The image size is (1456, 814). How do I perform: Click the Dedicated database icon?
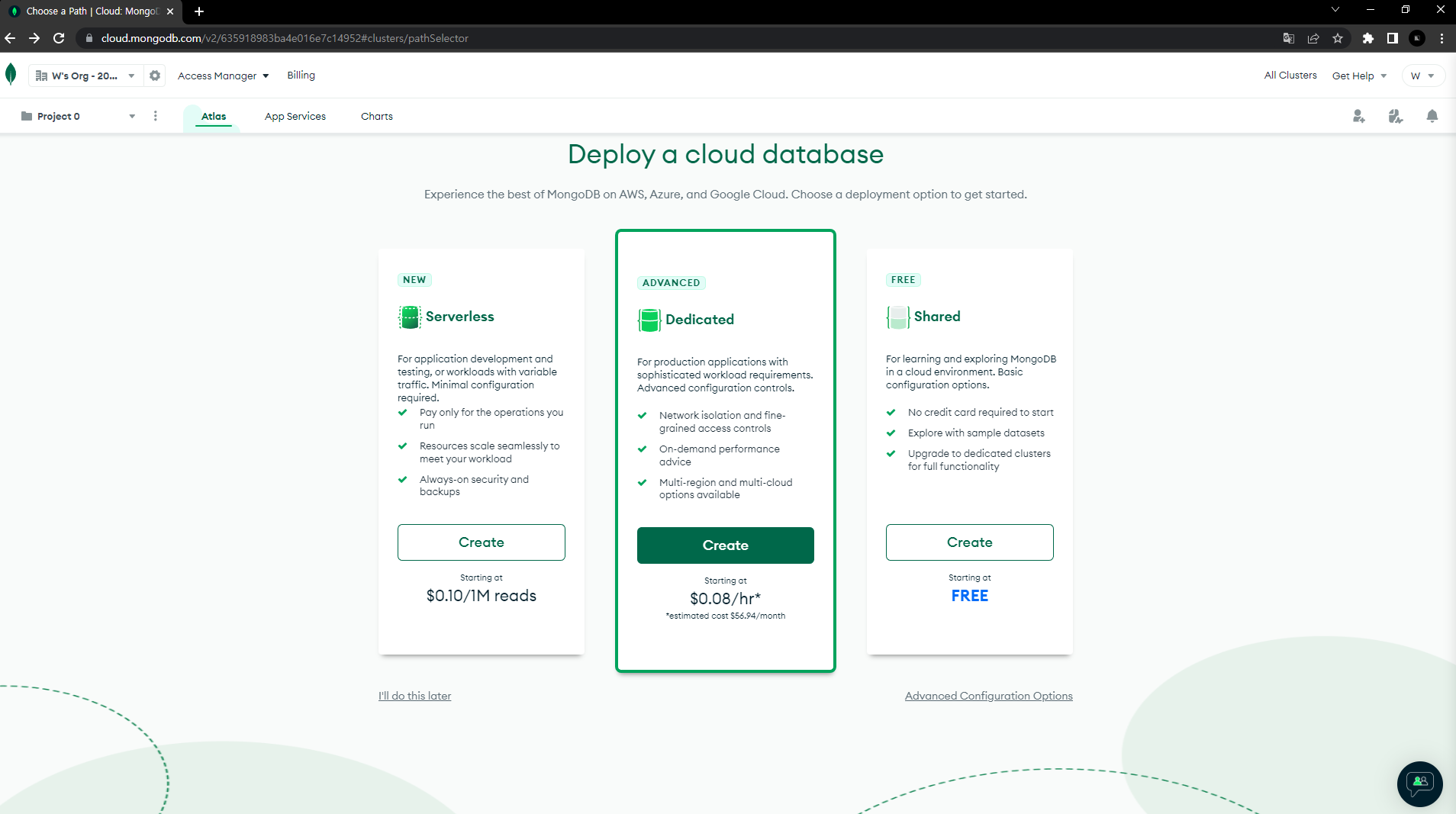pyautogui.click(x=649, y=320)
